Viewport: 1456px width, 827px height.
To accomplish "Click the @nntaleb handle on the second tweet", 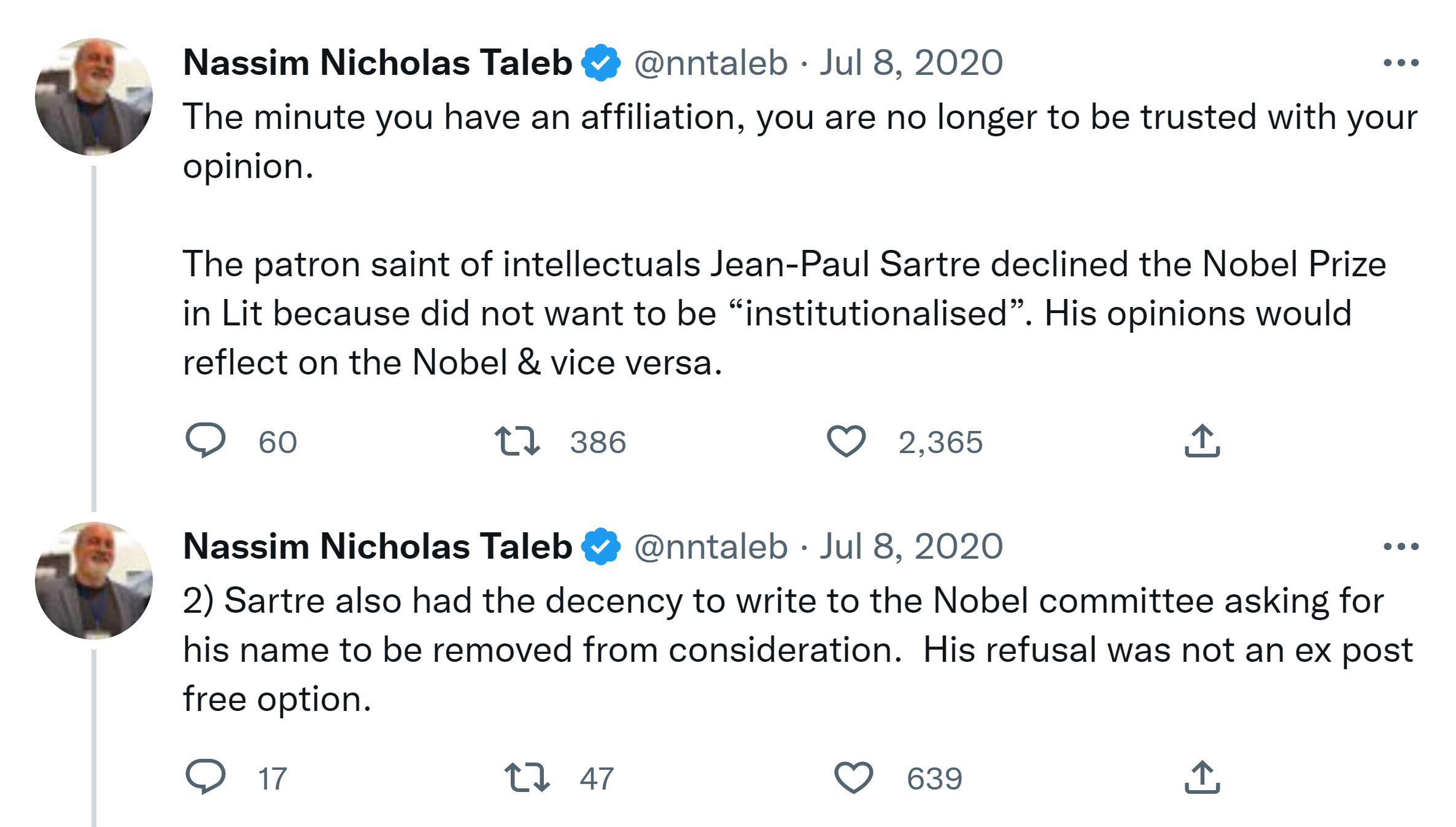I will 711,546.
